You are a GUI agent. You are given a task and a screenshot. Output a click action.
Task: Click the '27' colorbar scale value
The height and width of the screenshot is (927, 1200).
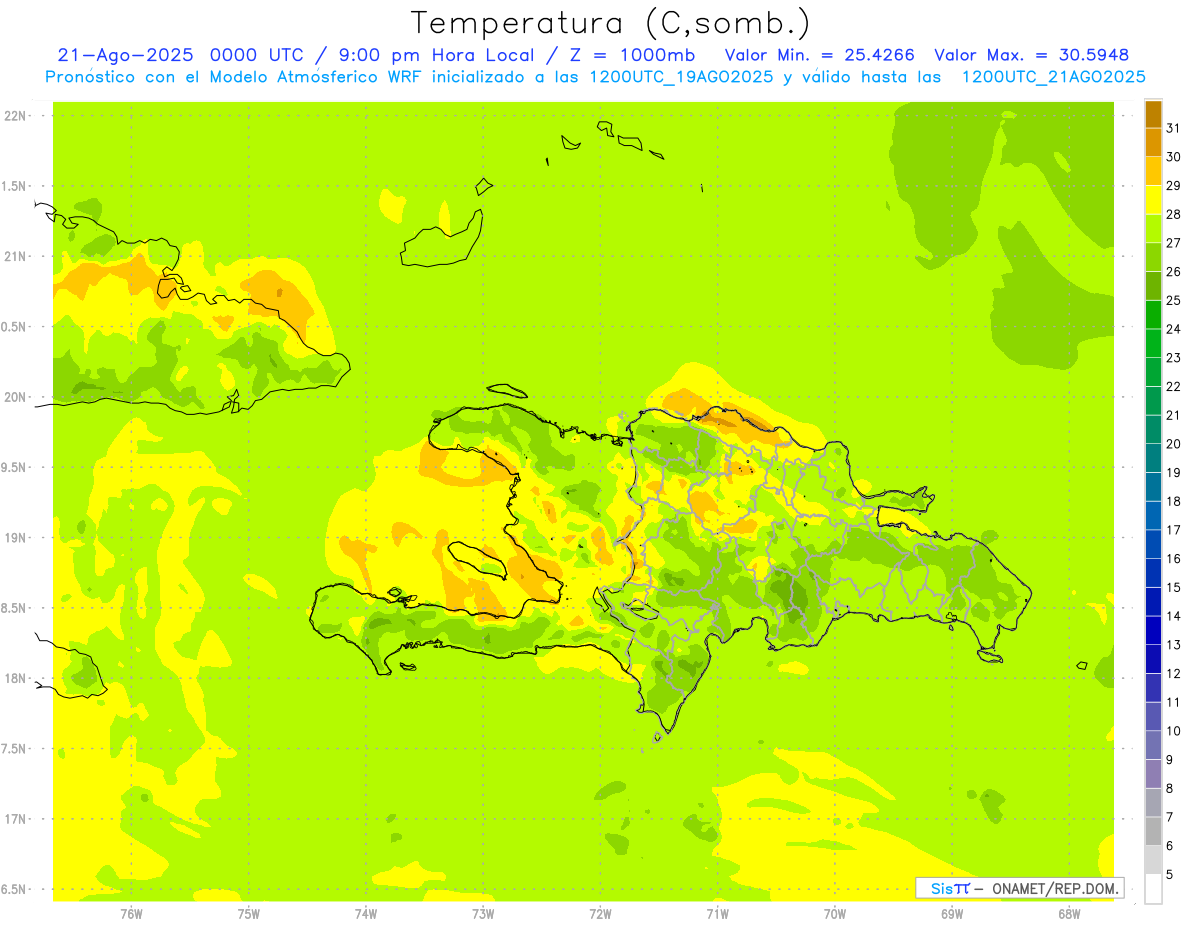point(1174,243)
